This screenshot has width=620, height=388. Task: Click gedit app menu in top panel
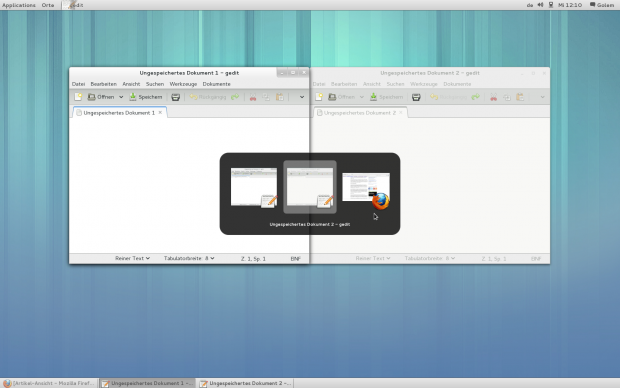click(x=74, y=5)
